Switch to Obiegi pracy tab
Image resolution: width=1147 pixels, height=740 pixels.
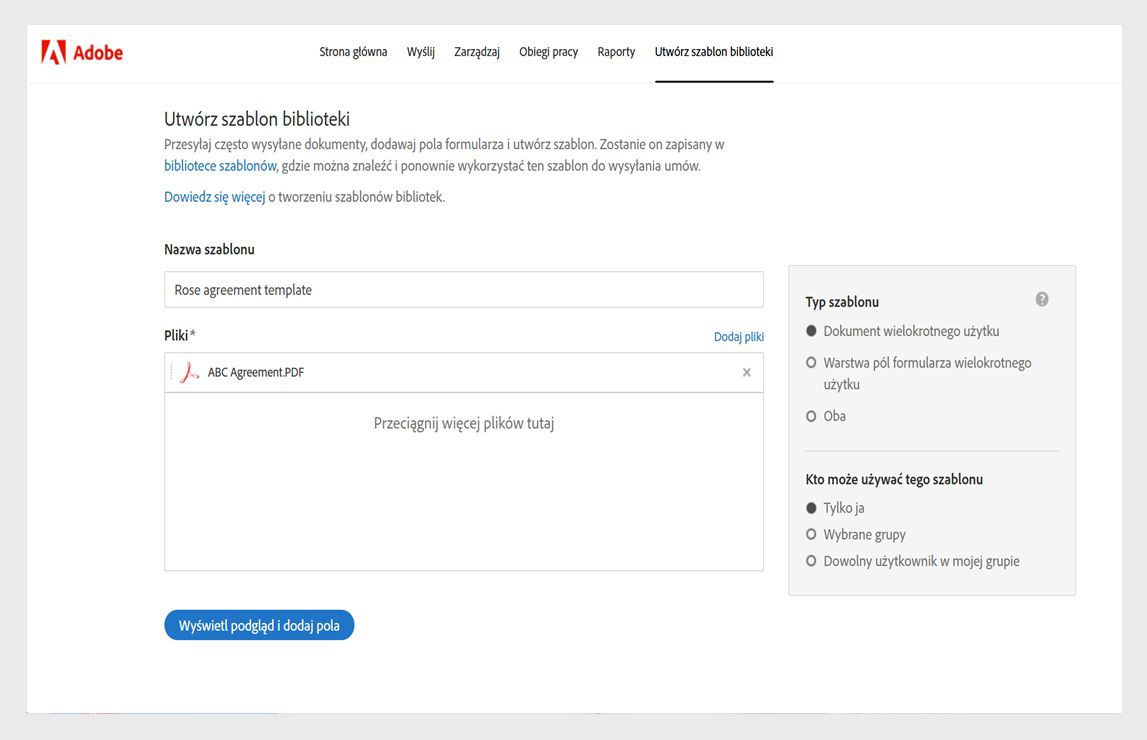(x=548, y=52)
